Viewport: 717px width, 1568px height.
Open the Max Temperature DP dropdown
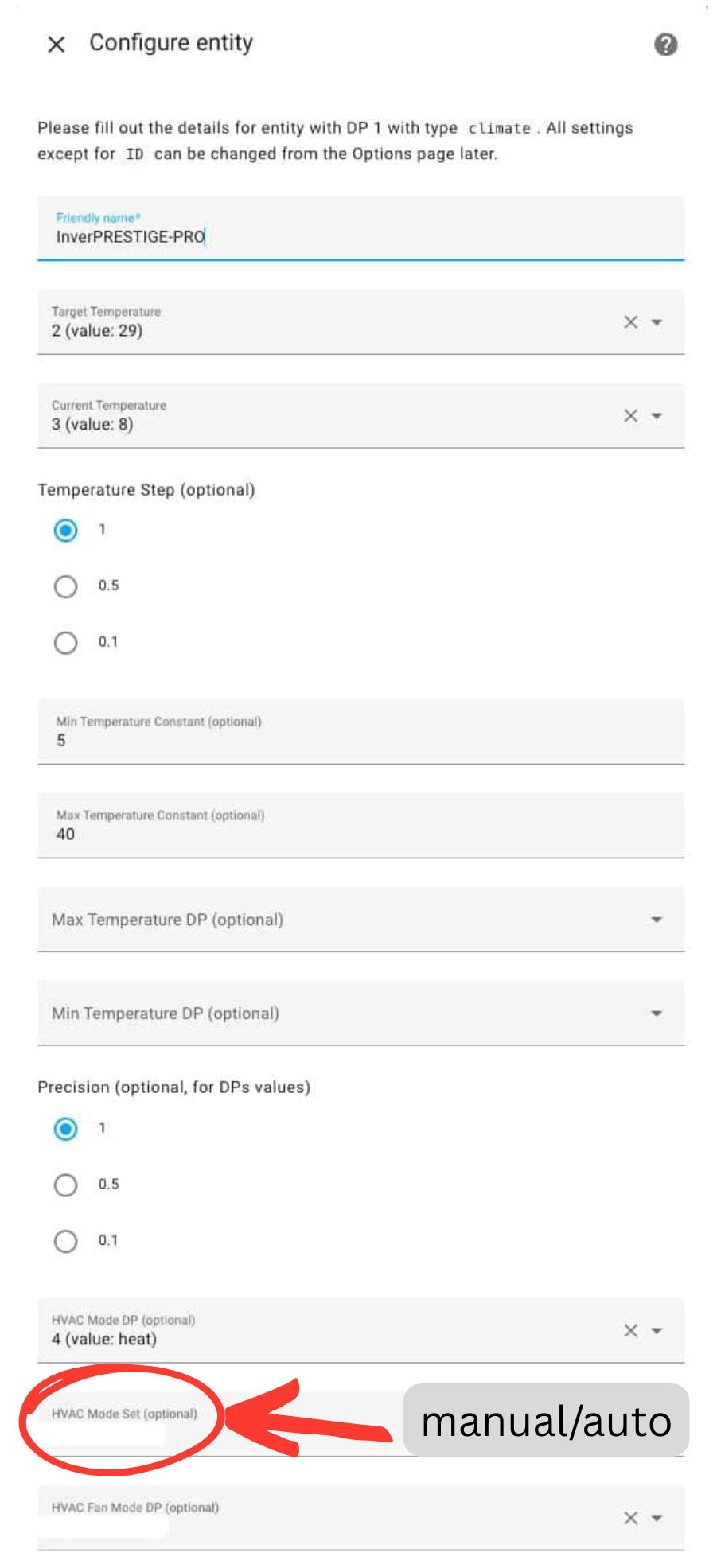click(657, 920)
